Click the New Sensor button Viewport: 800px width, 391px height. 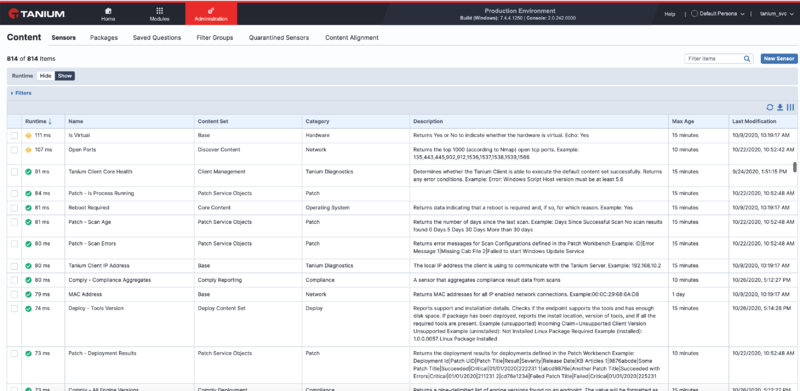coord(779,59)
